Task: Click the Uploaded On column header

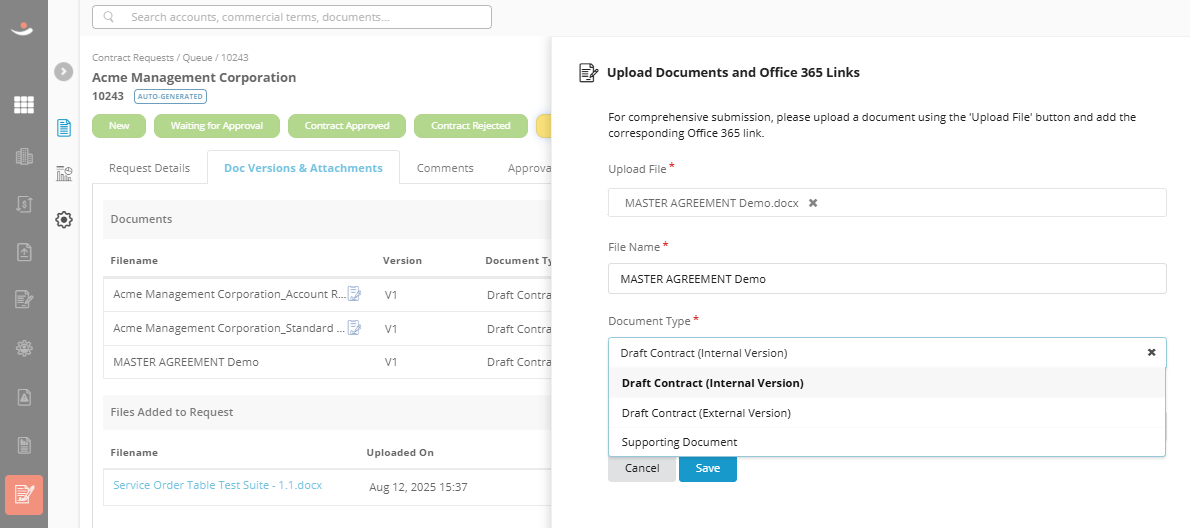Action: pos(400,452)
